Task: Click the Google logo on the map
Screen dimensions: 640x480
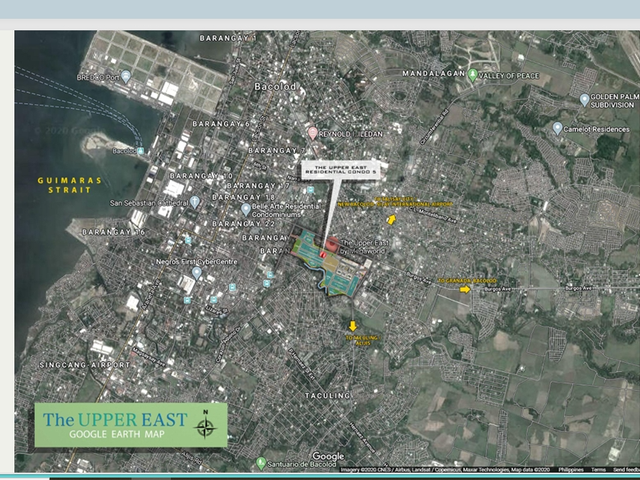Action: click(328, 456)
